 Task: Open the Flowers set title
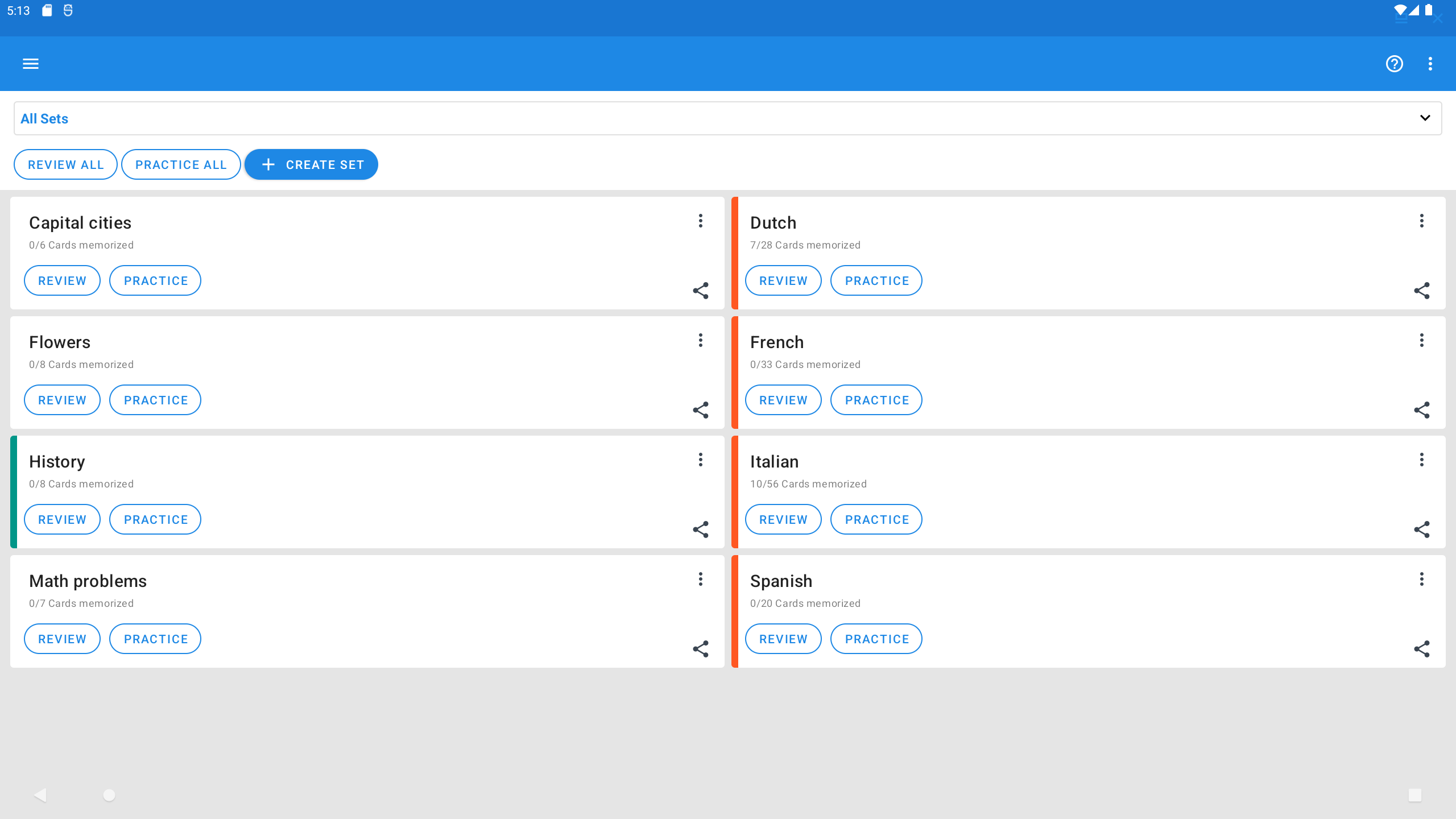(x=60, y=342)
